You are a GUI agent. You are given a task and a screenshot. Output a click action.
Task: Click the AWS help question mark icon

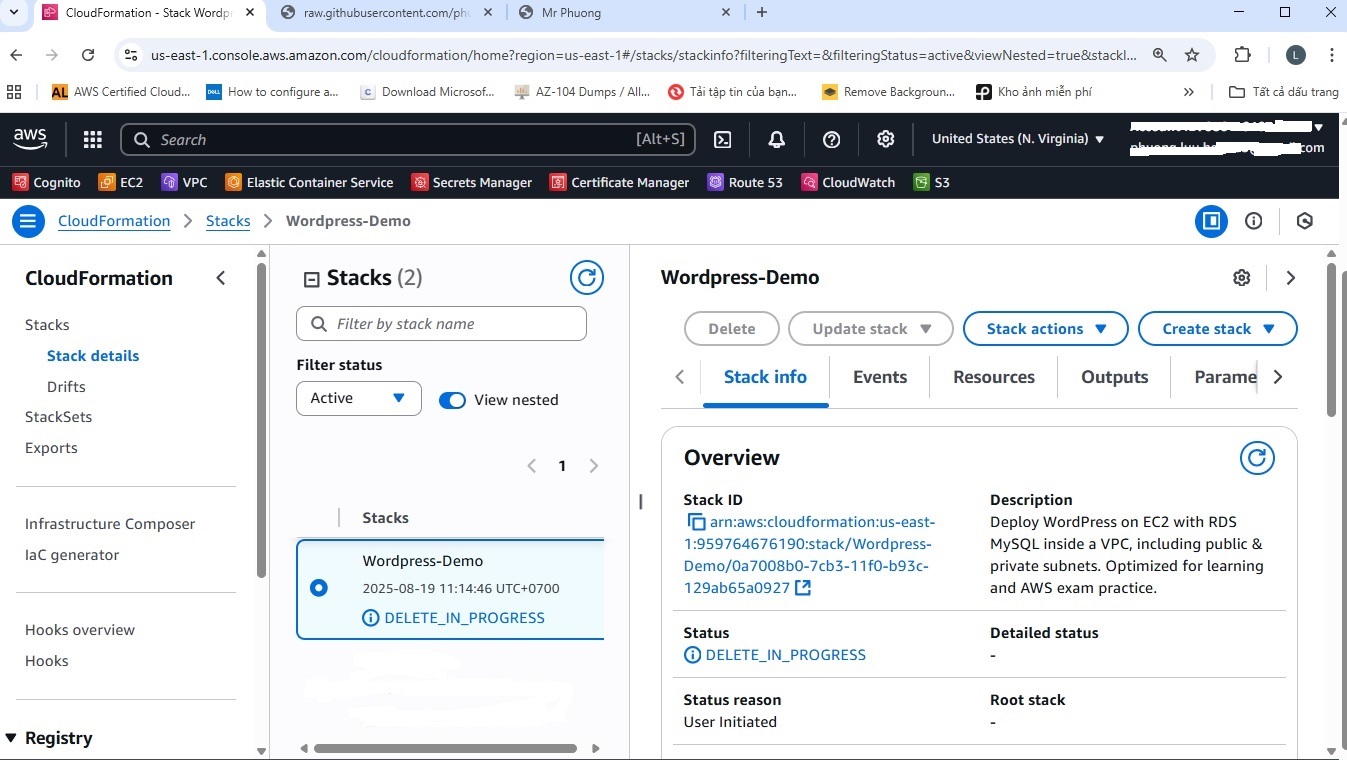point(831,140)
